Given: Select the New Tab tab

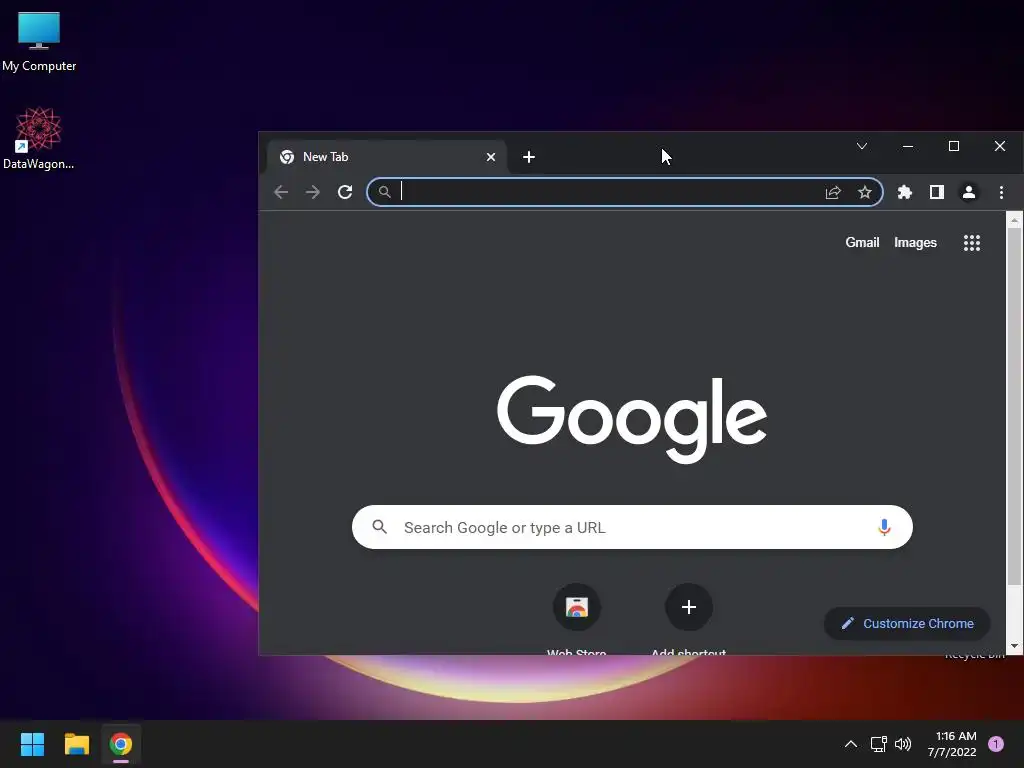Looking at the screenshot, I should pyautogui.click(x=387, y=157).
